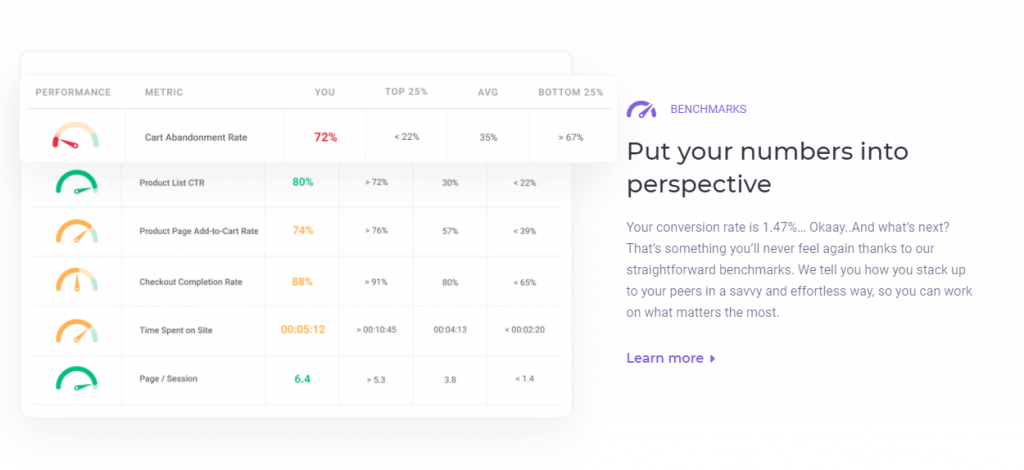Click the BOTTOM 25% column header

point(570,92)
